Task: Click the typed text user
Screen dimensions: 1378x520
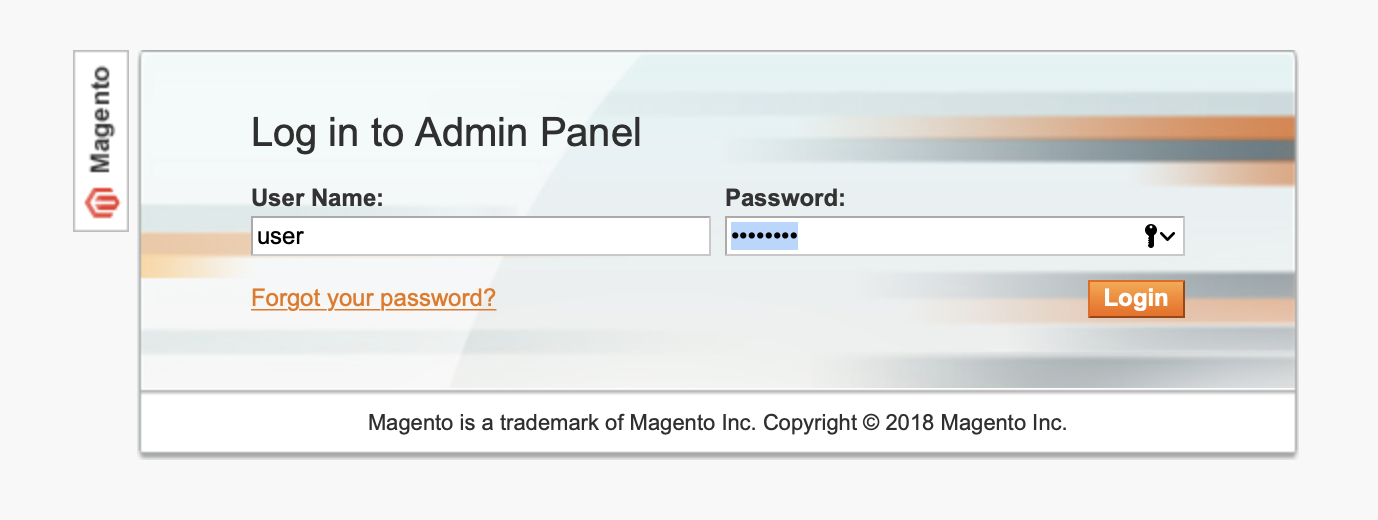Action: point(280,237)
